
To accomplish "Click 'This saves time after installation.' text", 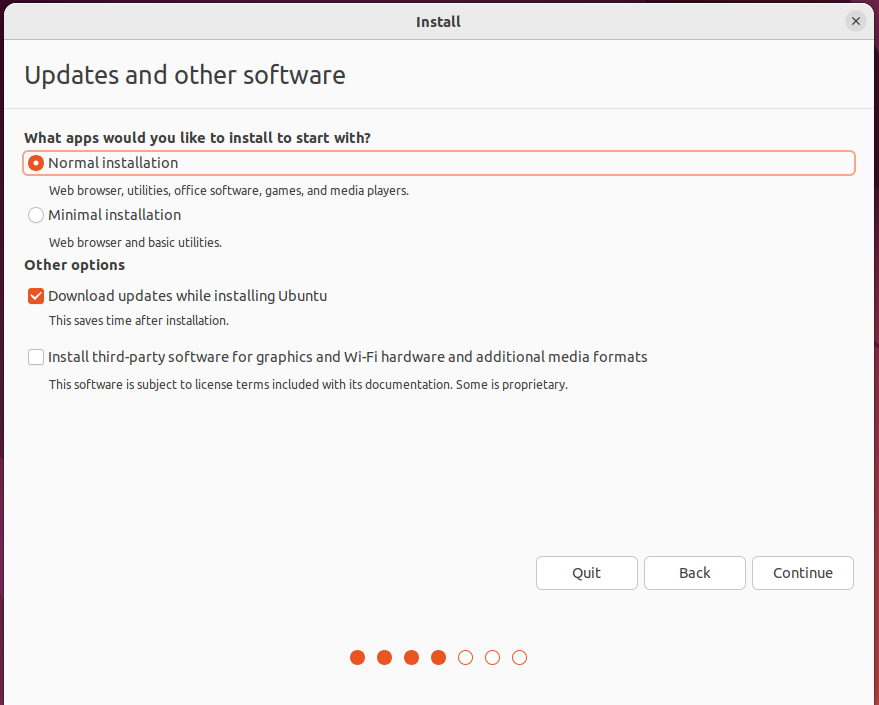I will pyautogui.click(x=138, y=321).
